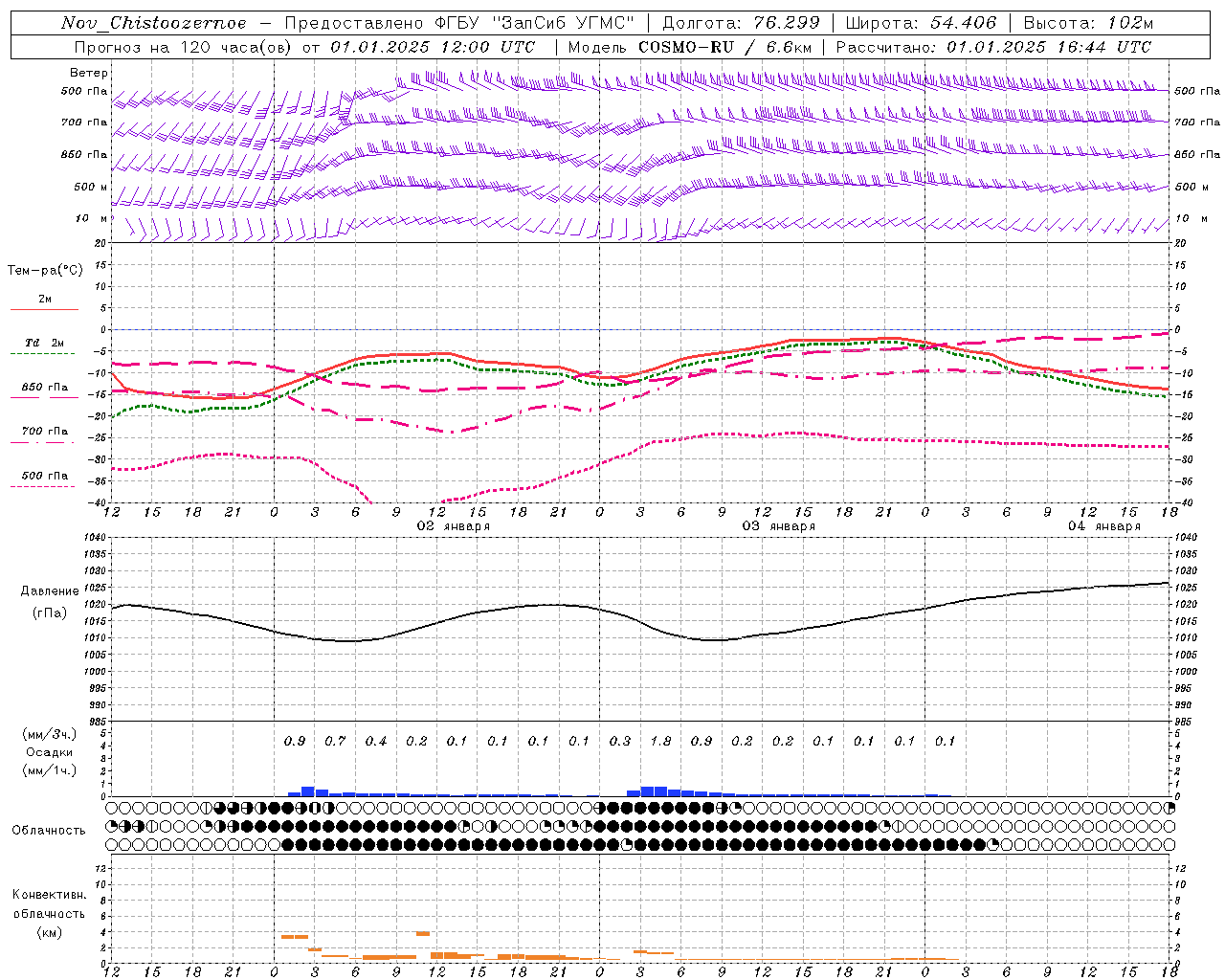This screenshot has height=980, width=1225.
Task: Click the 02 января date label
Action: 454,526
